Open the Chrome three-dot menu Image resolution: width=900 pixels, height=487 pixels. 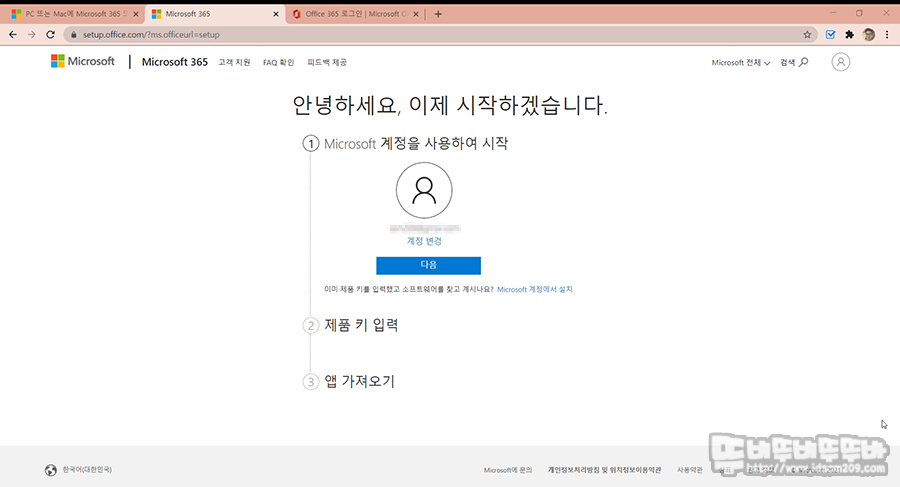[x=887, y=34]
